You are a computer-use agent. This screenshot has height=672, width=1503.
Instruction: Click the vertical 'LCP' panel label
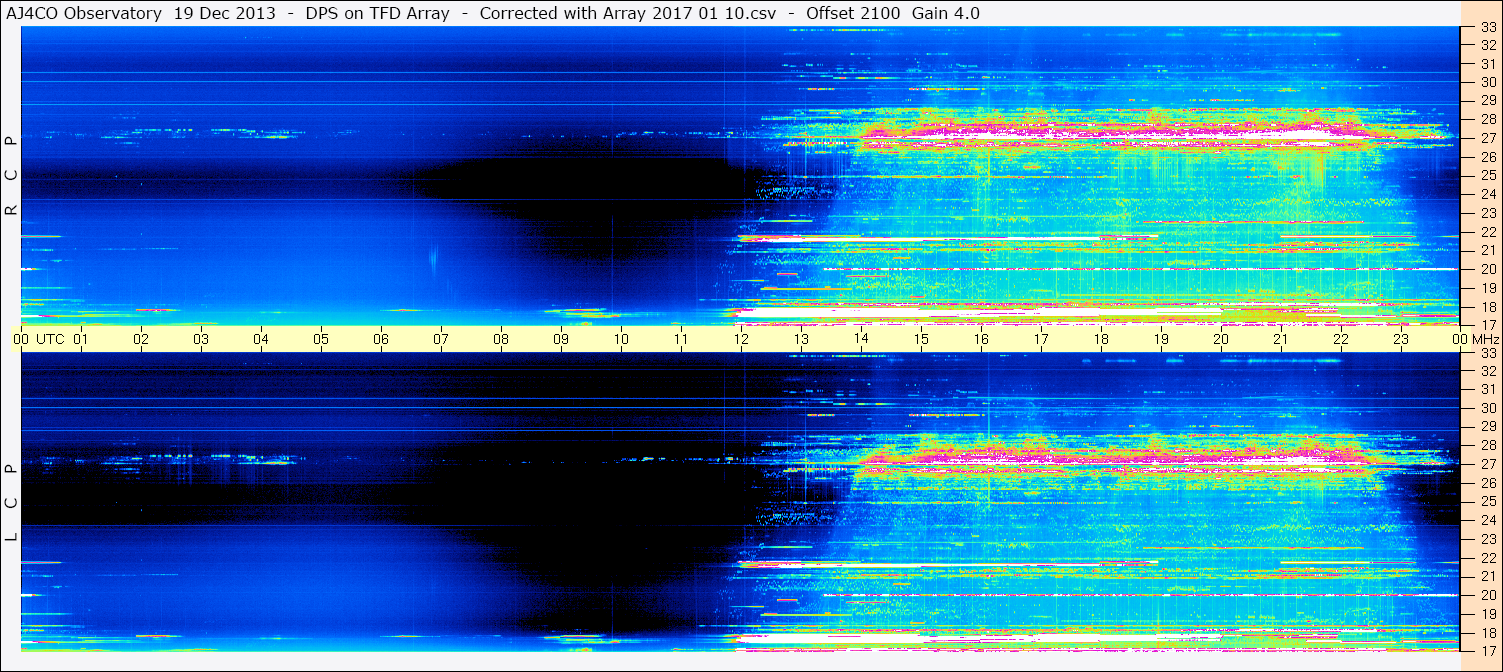tap(12, 503)
